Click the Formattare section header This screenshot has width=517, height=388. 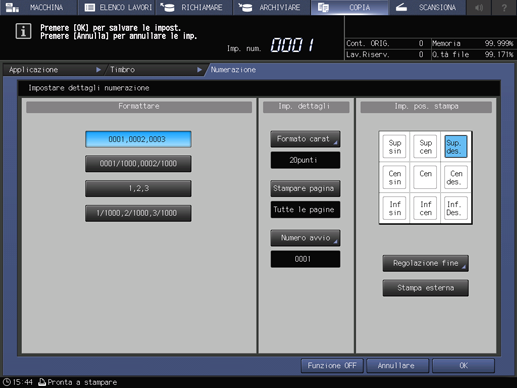(x=139, y=107)
